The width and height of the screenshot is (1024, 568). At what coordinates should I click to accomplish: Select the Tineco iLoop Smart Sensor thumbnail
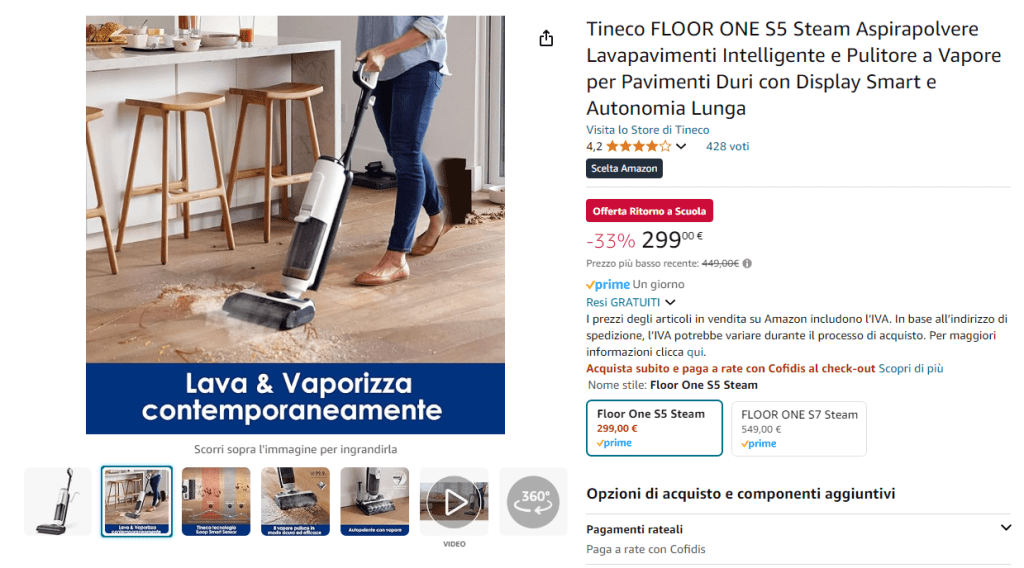coord(216,501)
